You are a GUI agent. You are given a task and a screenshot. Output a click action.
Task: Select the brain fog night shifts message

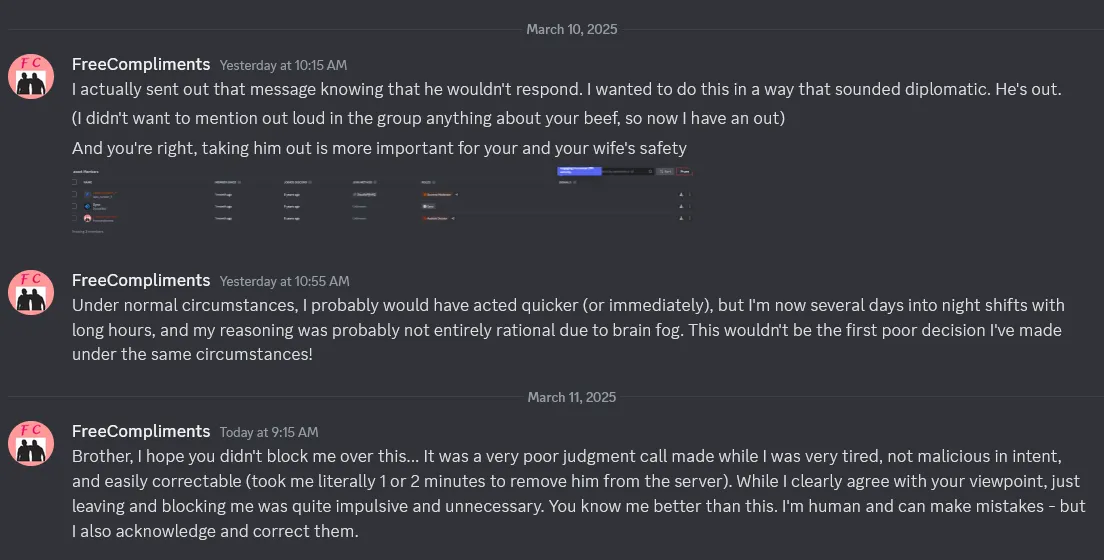coord(568,330)
